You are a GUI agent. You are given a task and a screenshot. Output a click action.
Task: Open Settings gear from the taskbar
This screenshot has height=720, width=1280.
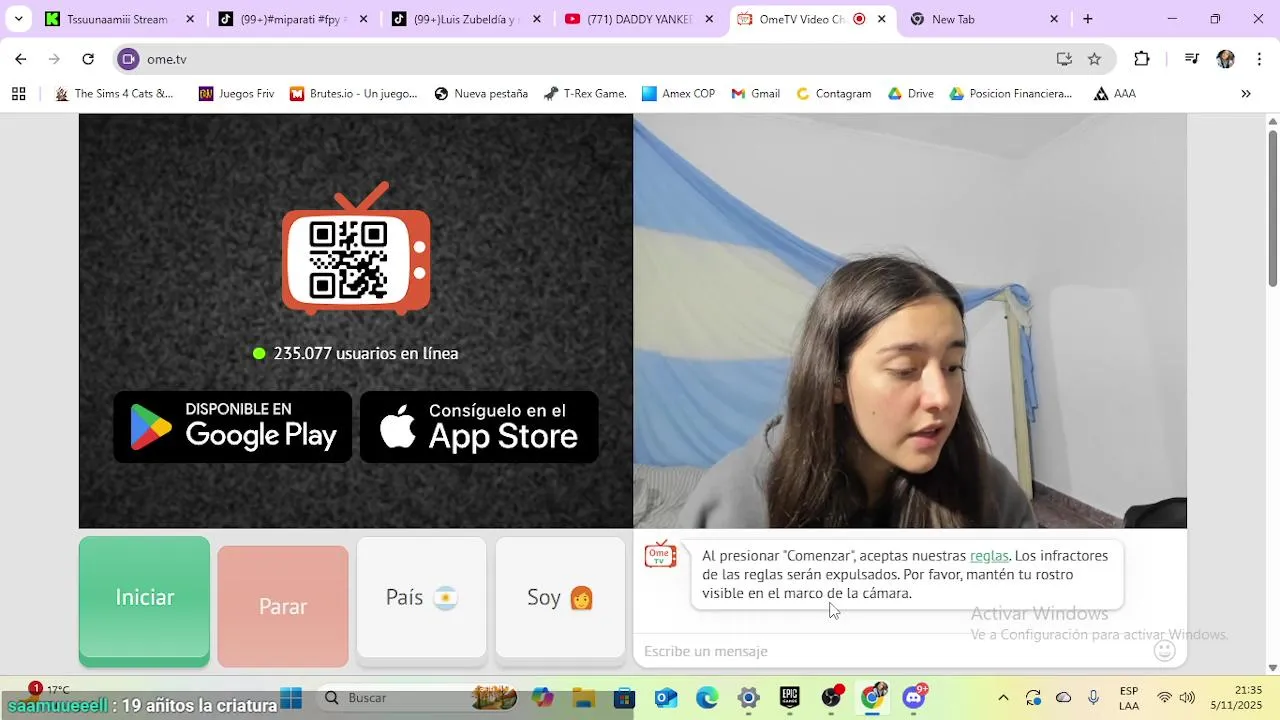748,698
